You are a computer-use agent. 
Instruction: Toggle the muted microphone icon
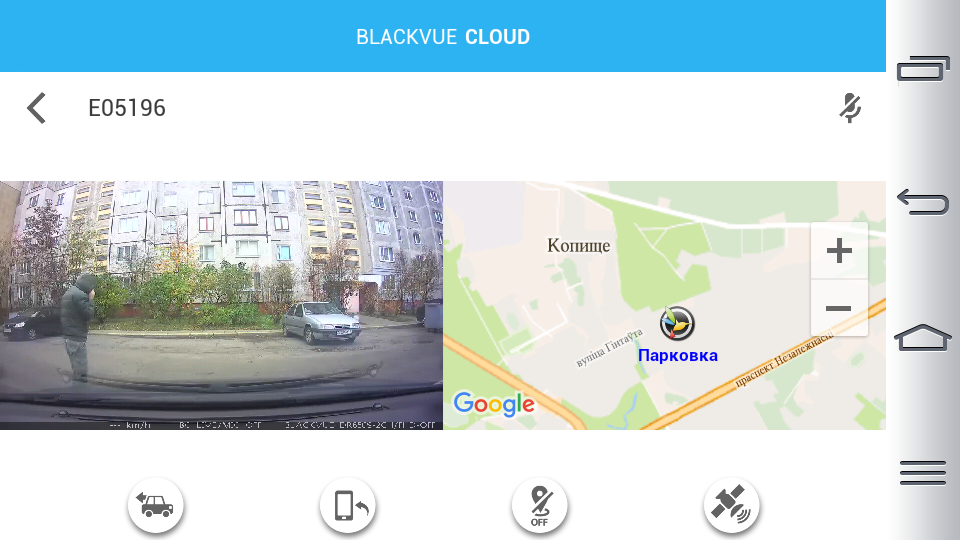pyautogui.click(x=850, y=108)
